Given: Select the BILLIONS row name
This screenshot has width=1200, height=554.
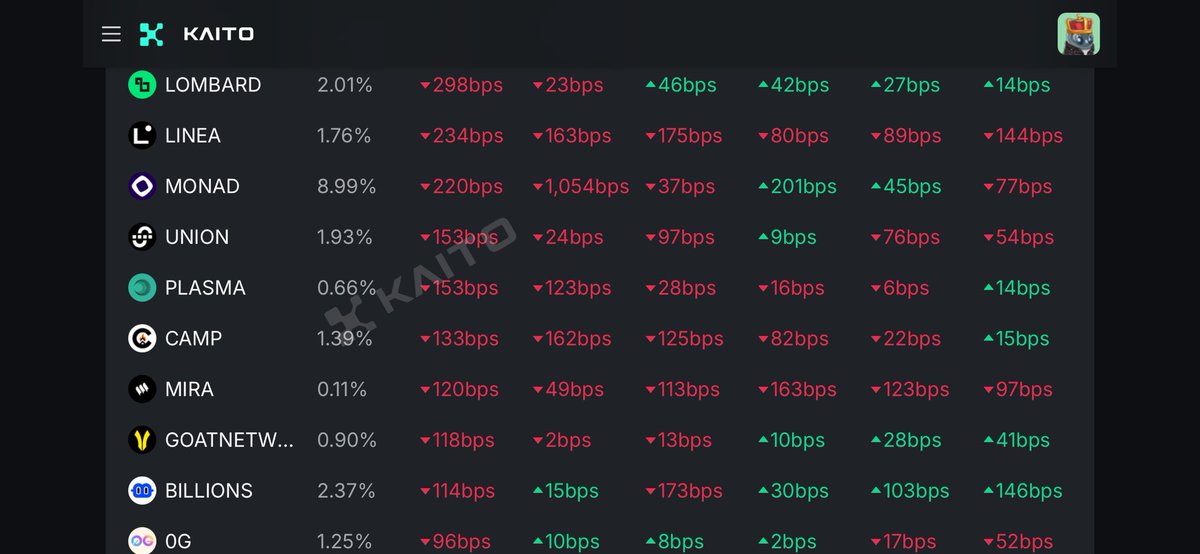Looking at the screenshot, I should (x=209, y=491).
